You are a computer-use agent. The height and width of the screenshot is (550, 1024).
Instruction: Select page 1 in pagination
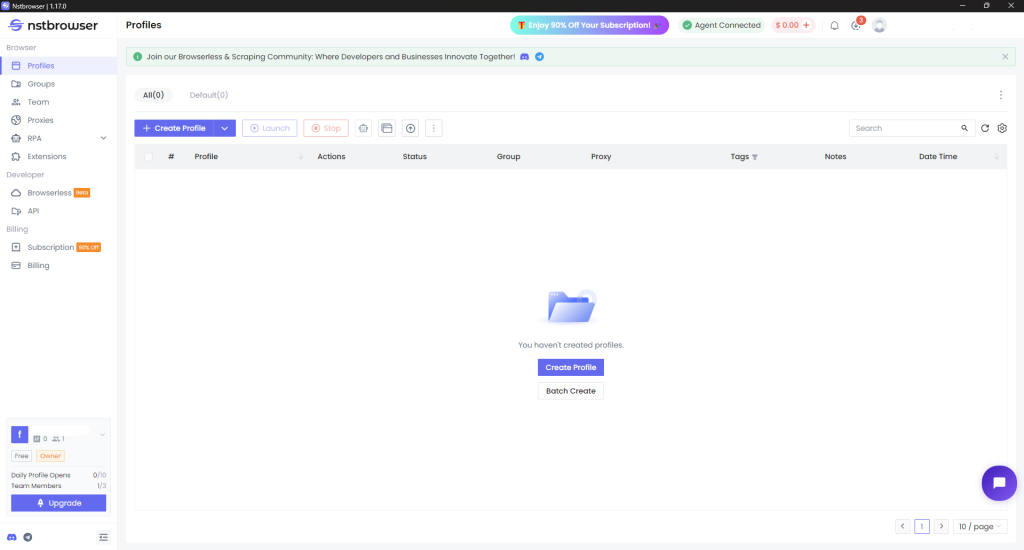pyautogui.click(x=921, y=526)
